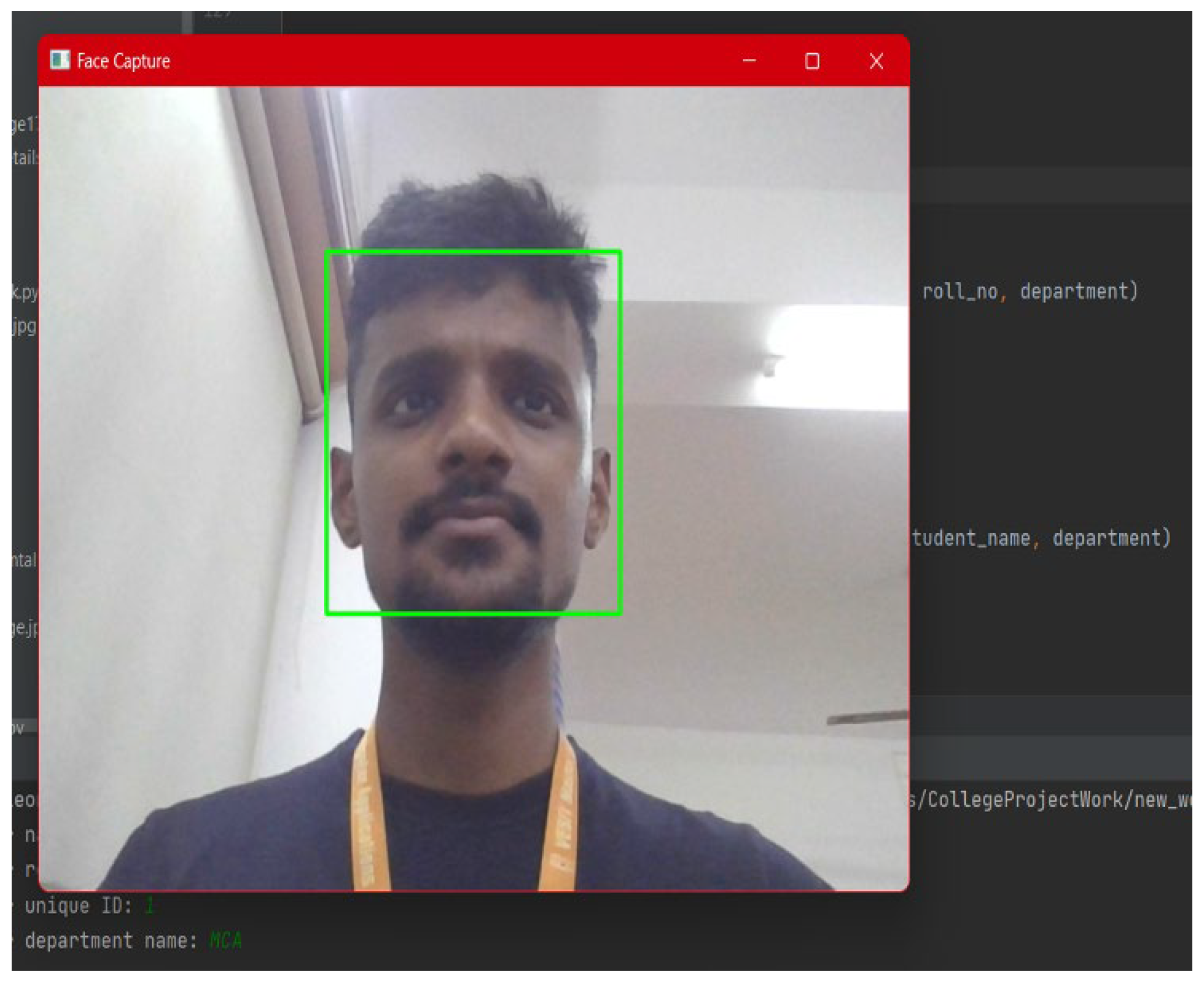The width and height of the screenshot is (1204, 983).
Task: Maximize the Face Capture window
Action: pyautogui.click(x=812, y=61)
